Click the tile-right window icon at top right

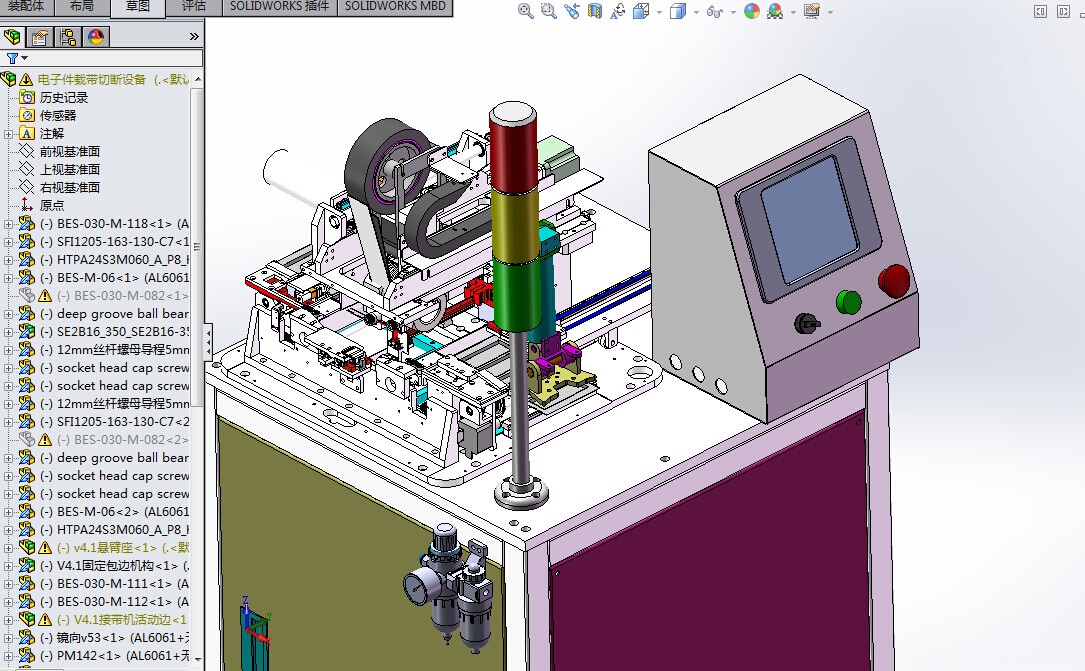tap(1064, 11)
